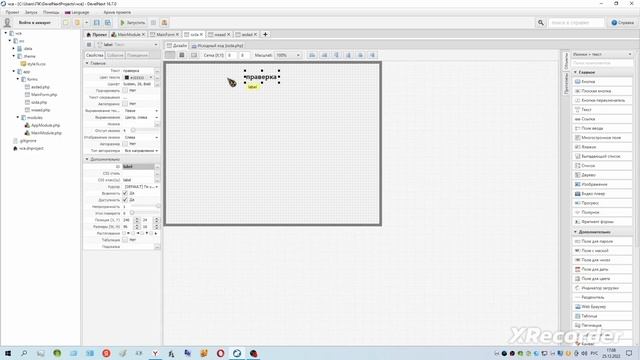Viewport: 640px width, 360px height.
Task: Switch to the MainModule editor tab
Action: click(128, 35)
